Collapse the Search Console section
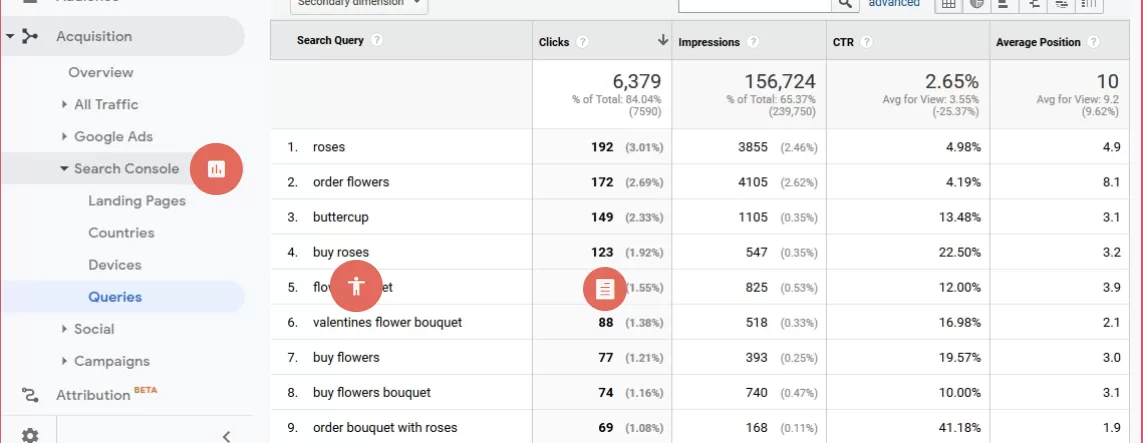This screenshot has width=1143, height=443. 64,169
